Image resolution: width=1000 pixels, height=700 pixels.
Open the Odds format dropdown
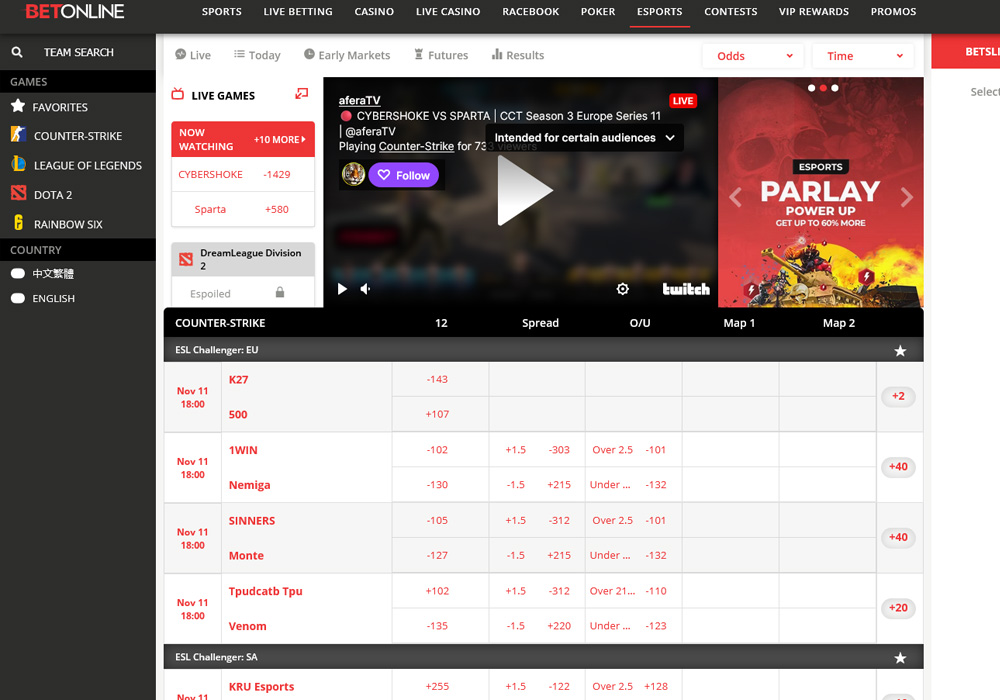(x=753, y=55)
